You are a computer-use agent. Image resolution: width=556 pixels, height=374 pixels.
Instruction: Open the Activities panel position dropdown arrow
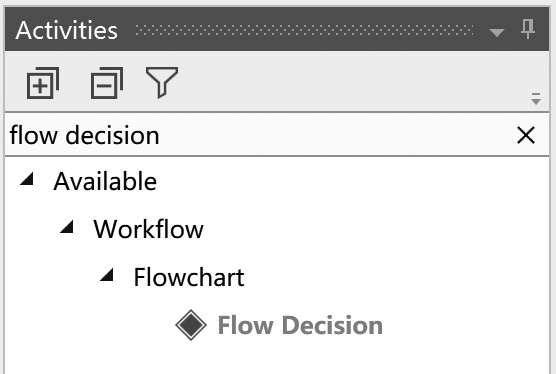coord(497,33)
